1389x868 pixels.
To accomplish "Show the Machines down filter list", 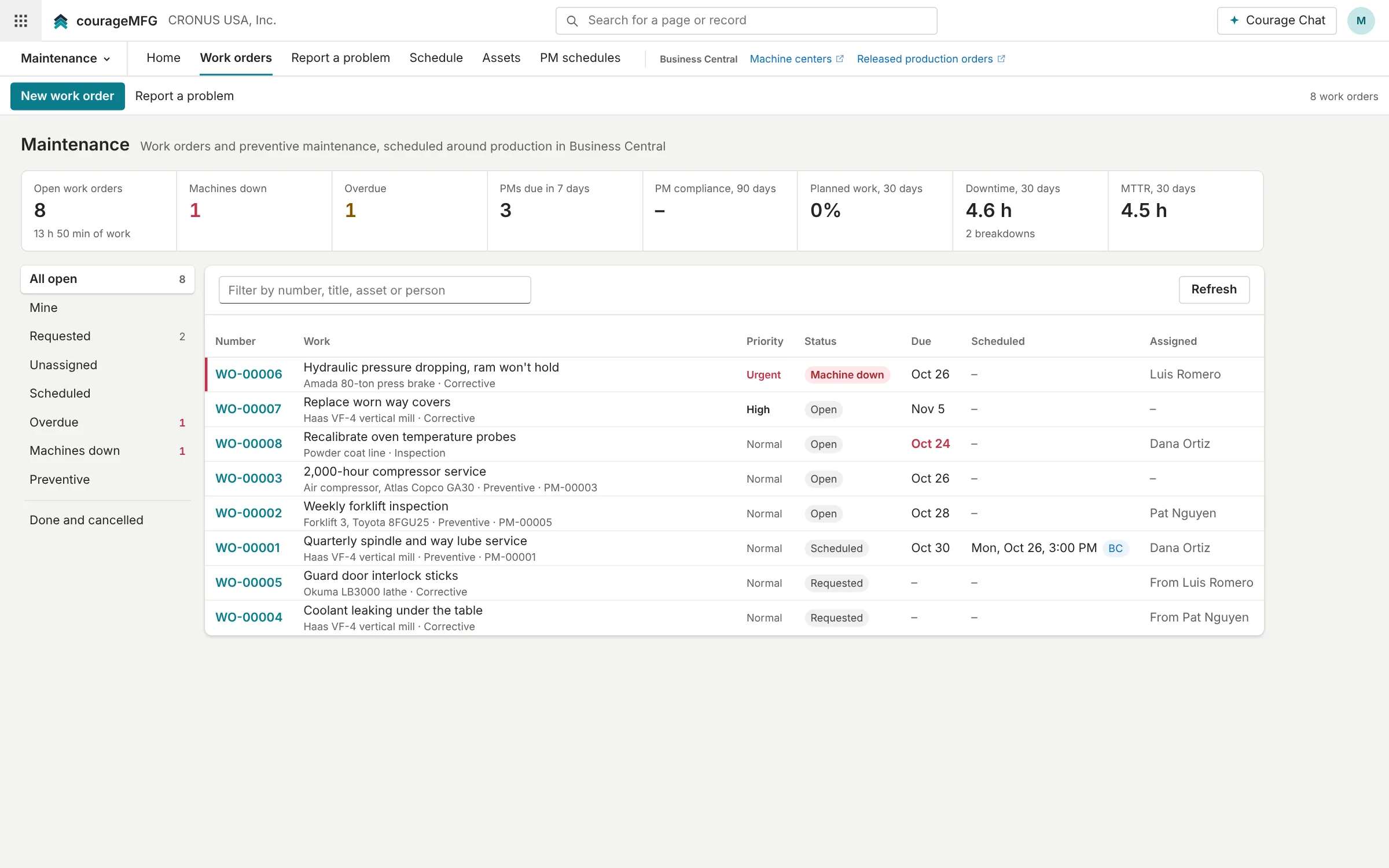I will tap(108, 451).
